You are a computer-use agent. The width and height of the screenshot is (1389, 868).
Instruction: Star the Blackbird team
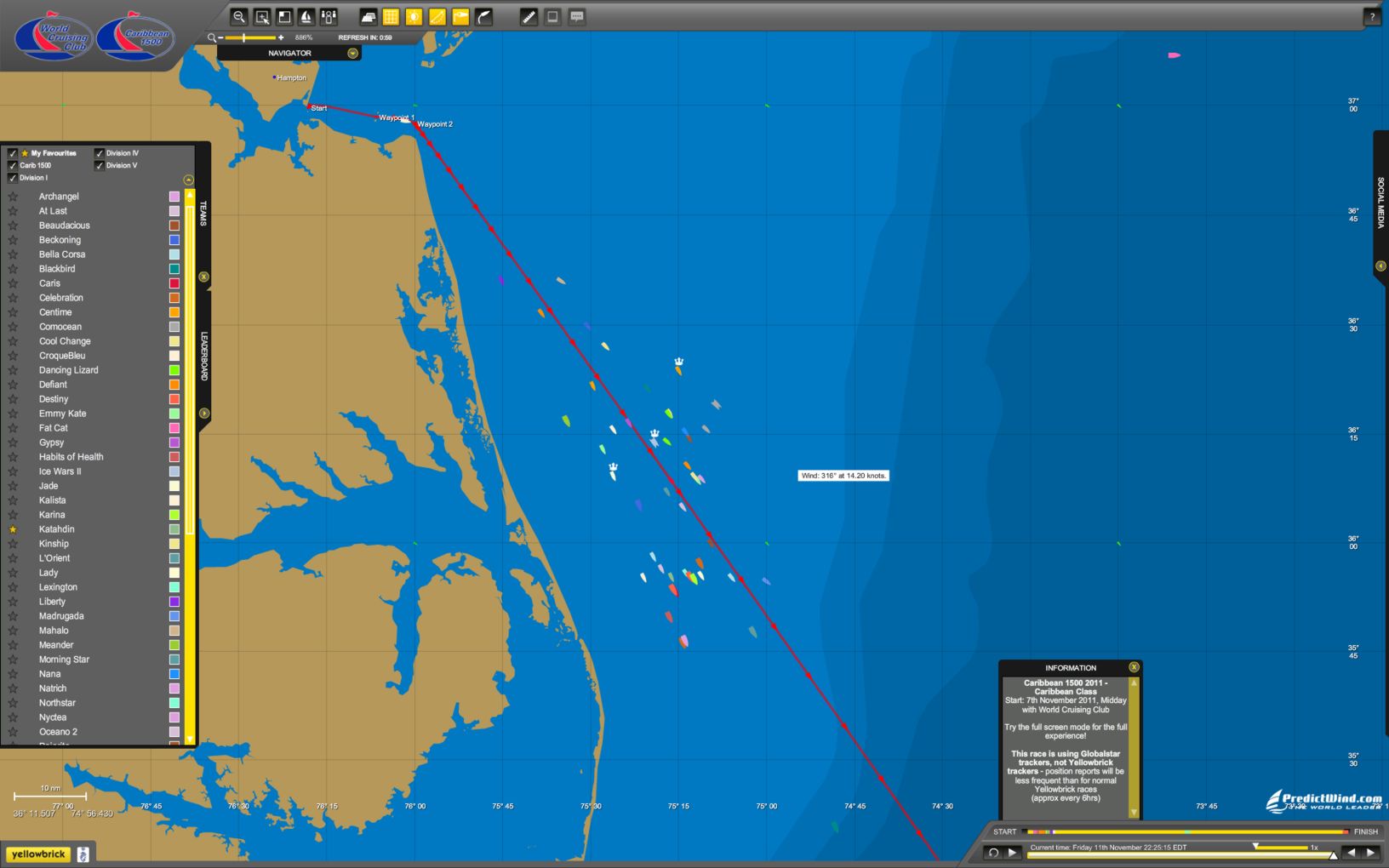point(13,269)
